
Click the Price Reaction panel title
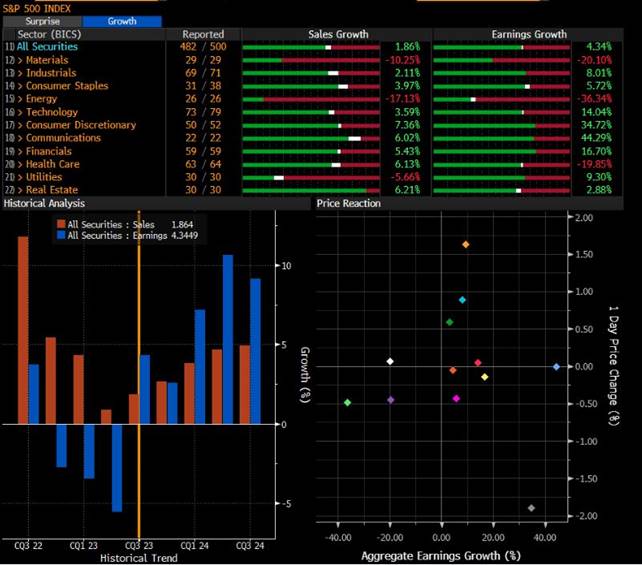(x=348, y=203)
